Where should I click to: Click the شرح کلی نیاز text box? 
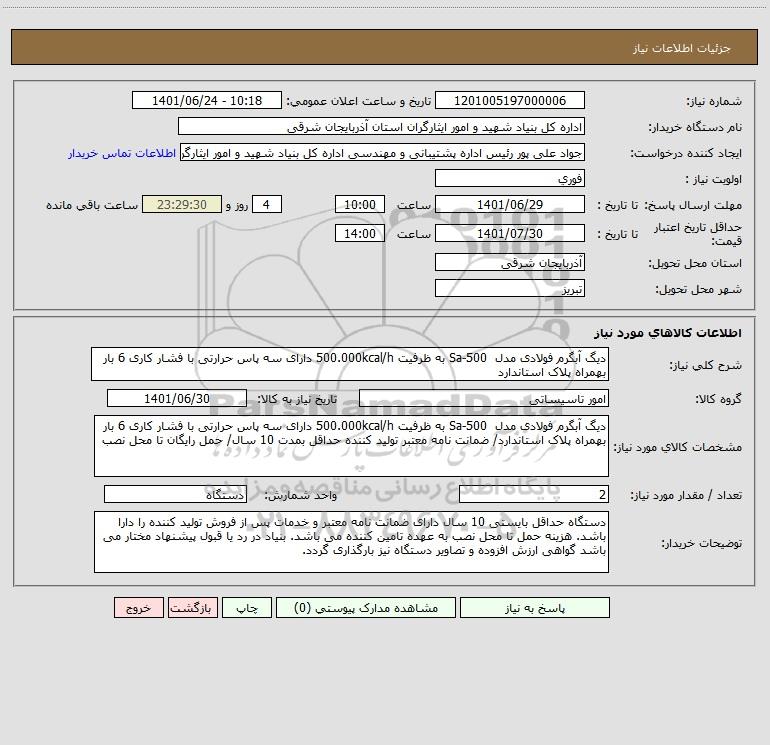350,364
